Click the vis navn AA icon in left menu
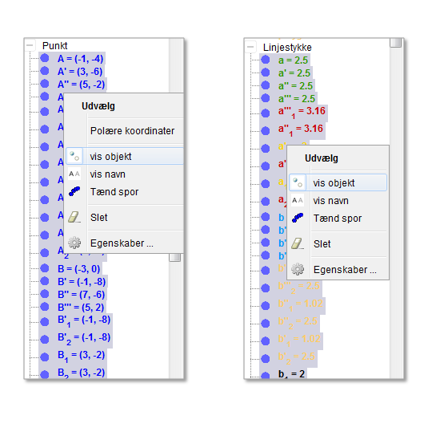This screenshot has height=425, width=425. 74,174
